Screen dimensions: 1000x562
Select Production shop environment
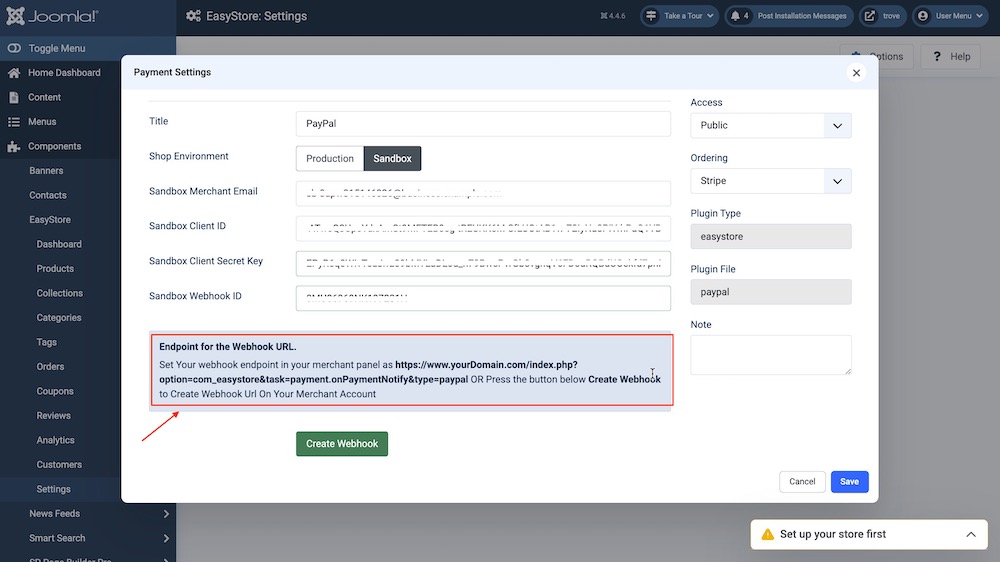point(330,159)
